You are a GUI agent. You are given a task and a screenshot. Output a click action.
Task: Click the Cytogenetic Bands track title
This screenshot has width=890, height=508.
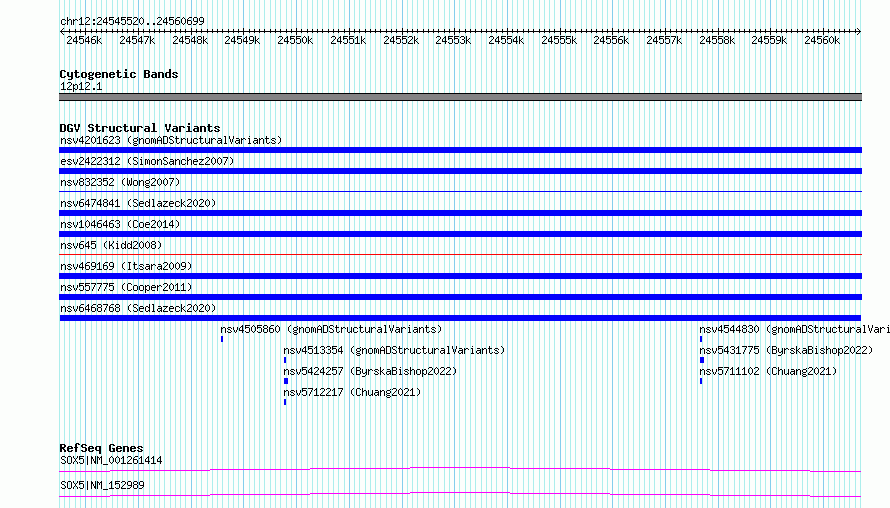[x=119, y=74]
